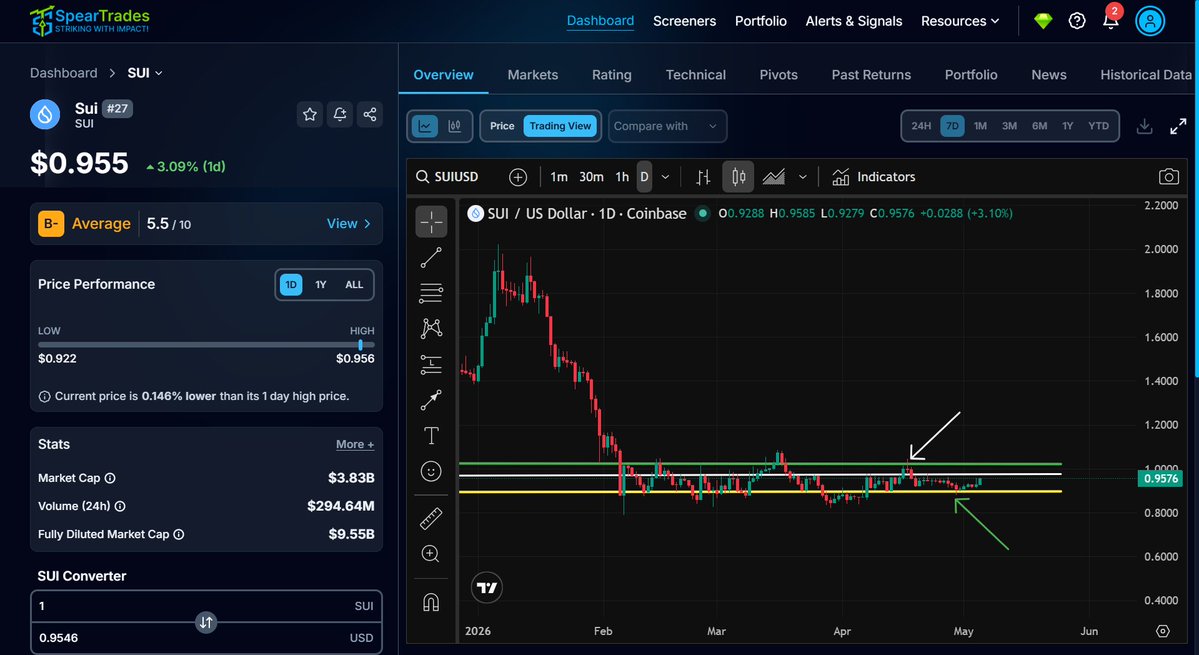Set a price alert with bell-plus icon
The height and width of the screenshot is (655, 1199).
pos(340,115)
